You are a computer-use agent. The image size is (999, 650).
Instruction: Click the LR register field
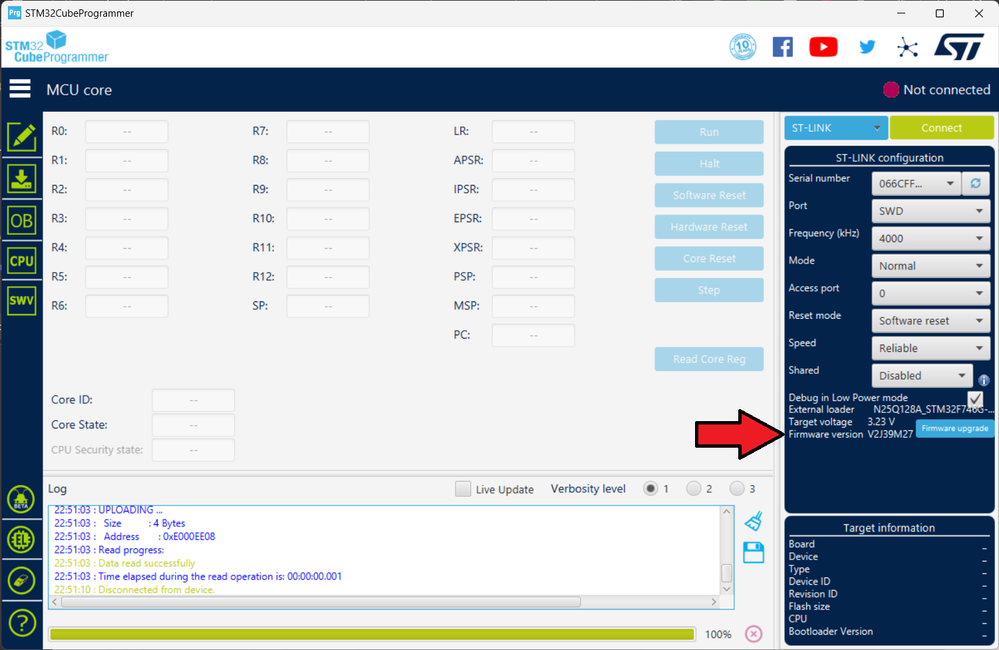533,131
